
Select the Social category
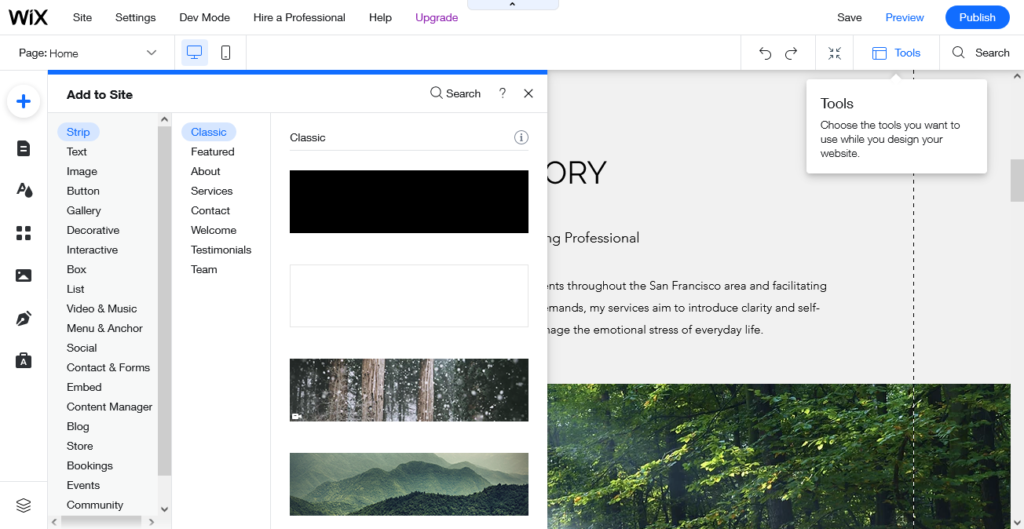82,347
